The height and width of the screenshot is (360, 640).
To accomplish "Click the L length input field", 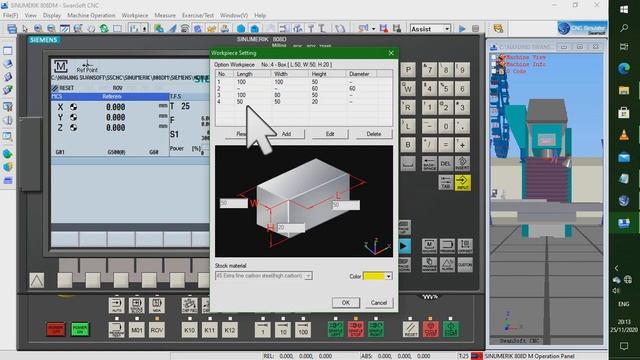I will click(346, 204).
